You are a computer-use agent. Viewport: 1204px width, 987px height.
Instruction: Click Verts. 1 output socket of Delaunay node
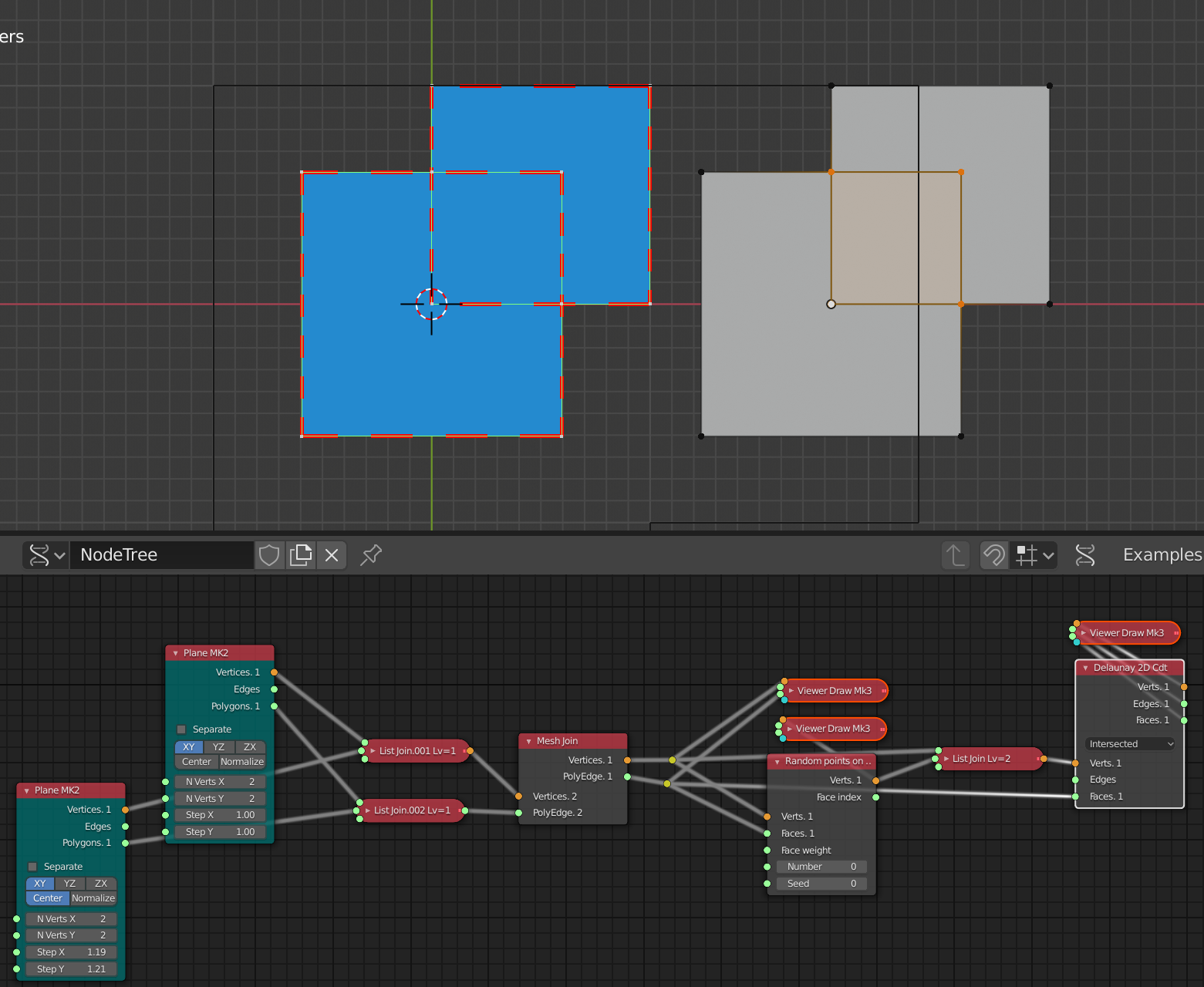1184,687
